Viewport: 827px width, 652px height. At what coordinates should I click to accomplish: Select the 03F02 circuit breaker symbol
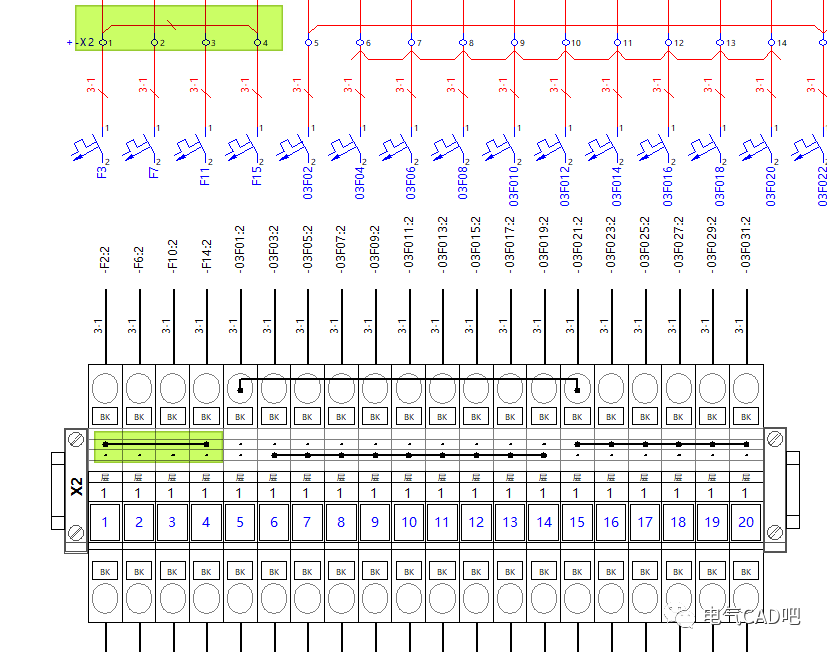(294, 148)
